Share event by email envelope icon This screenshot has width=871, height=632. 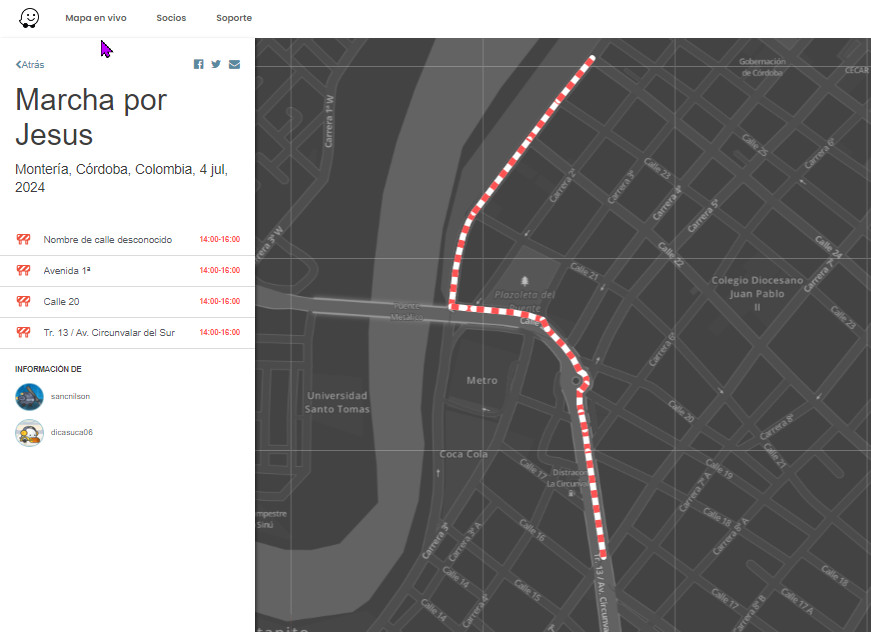(x=234, y=64)
